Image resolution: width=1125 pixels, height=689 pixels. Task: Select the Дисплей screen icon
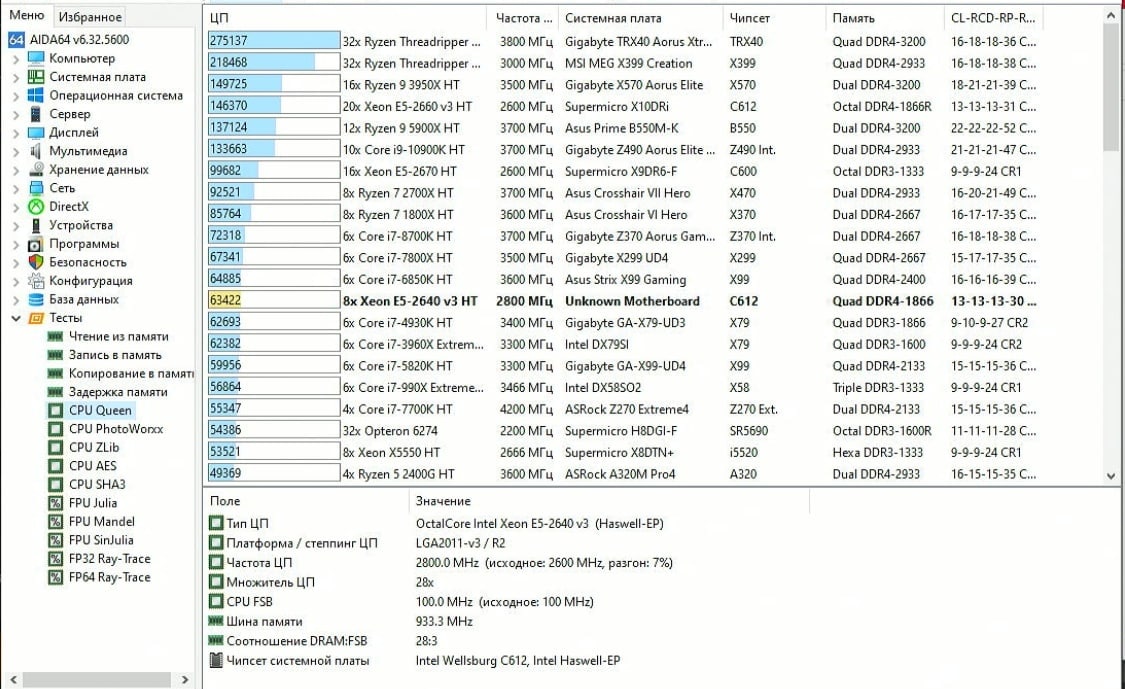point(35,132)
